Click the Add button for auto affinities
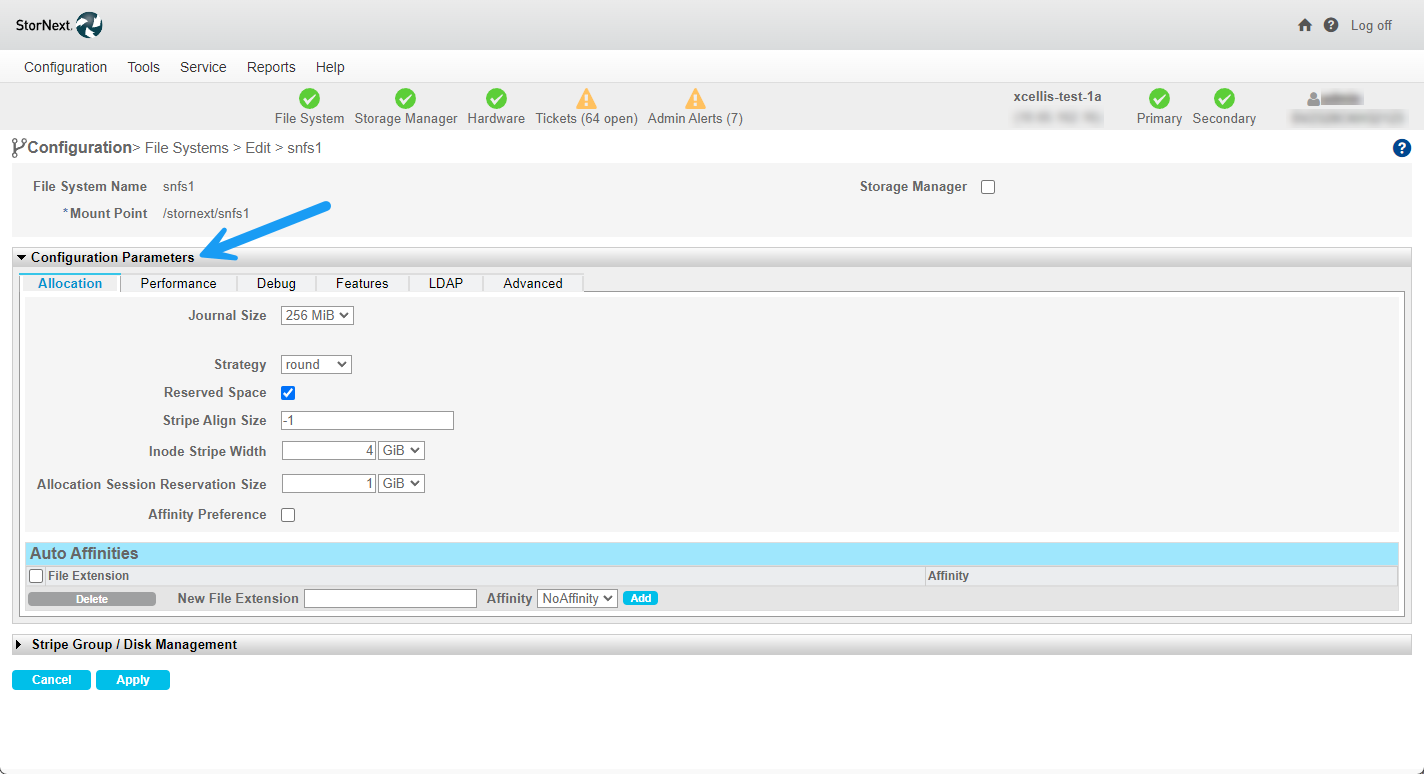Image resolution: width=1424 pixels, height=774 pixels. [641, 598]
